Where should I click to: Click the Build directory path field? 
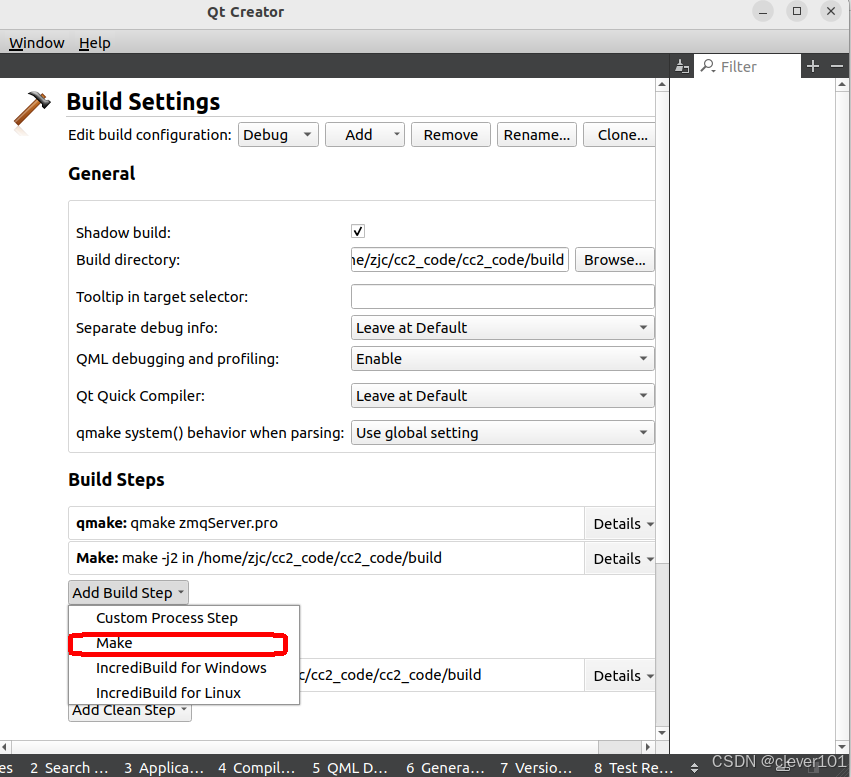pos(460,260)
